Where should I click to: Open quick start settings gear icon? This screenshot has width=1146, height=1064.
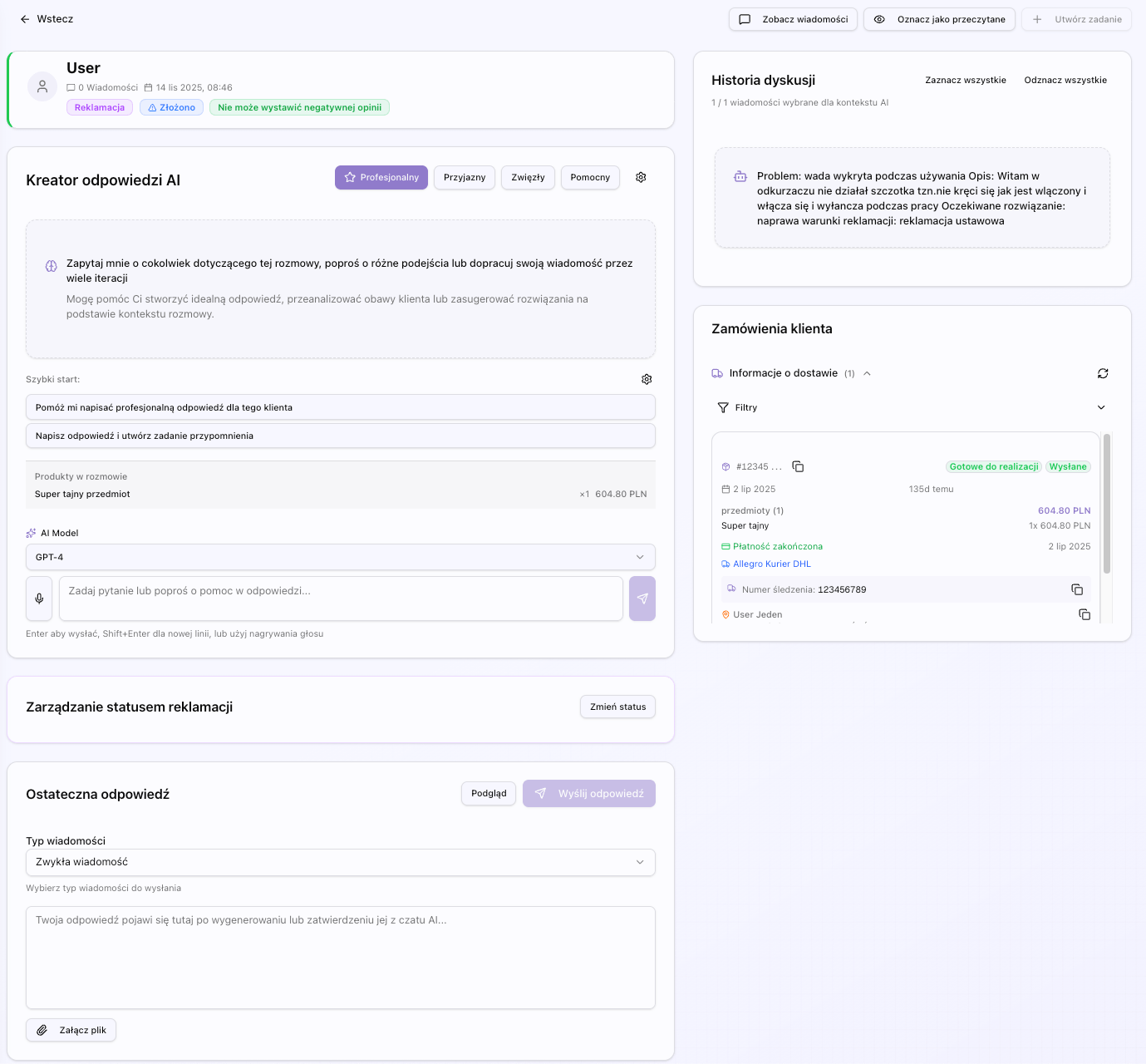point(647,379)
